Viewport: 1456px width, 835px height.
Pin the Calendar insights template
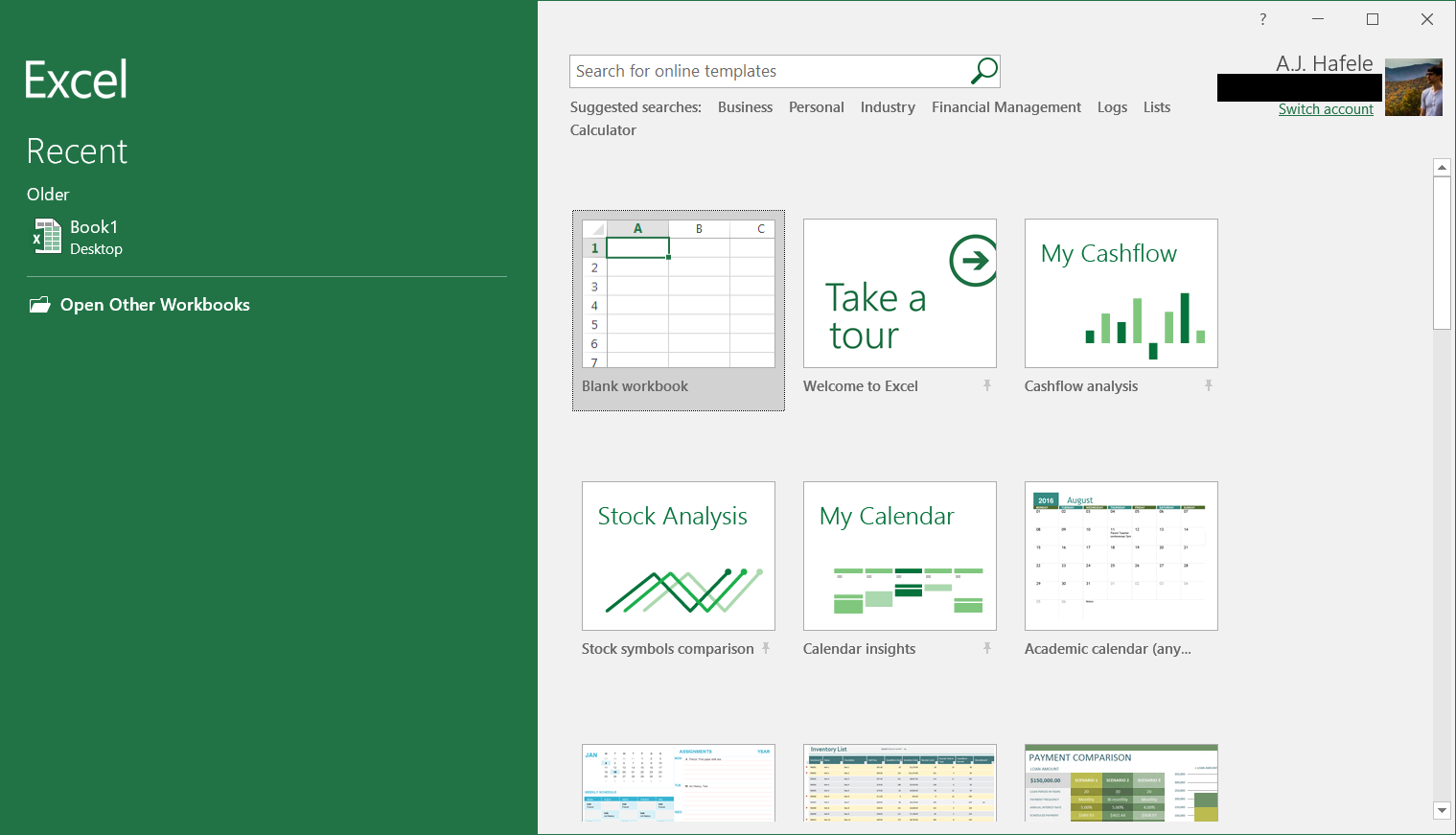point(987,648)
